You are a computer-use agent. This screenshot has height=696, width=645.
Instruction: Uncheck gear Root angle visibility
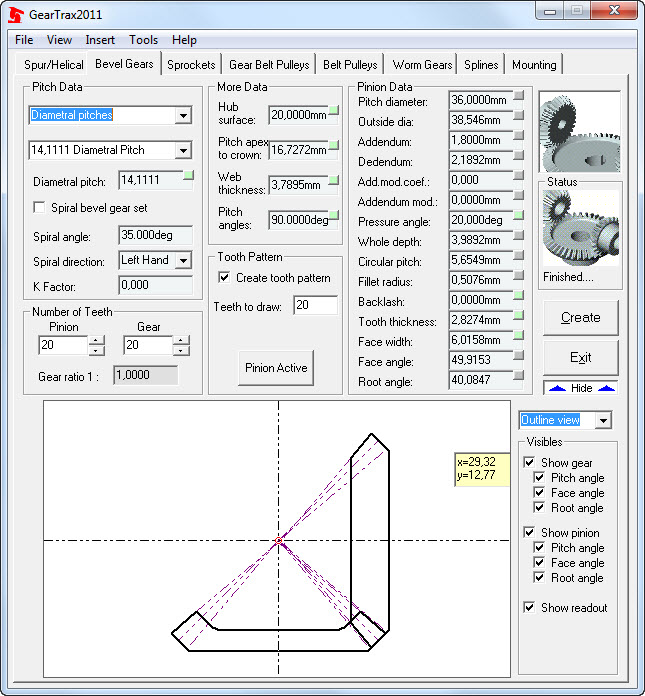click(x=539, y=507)
